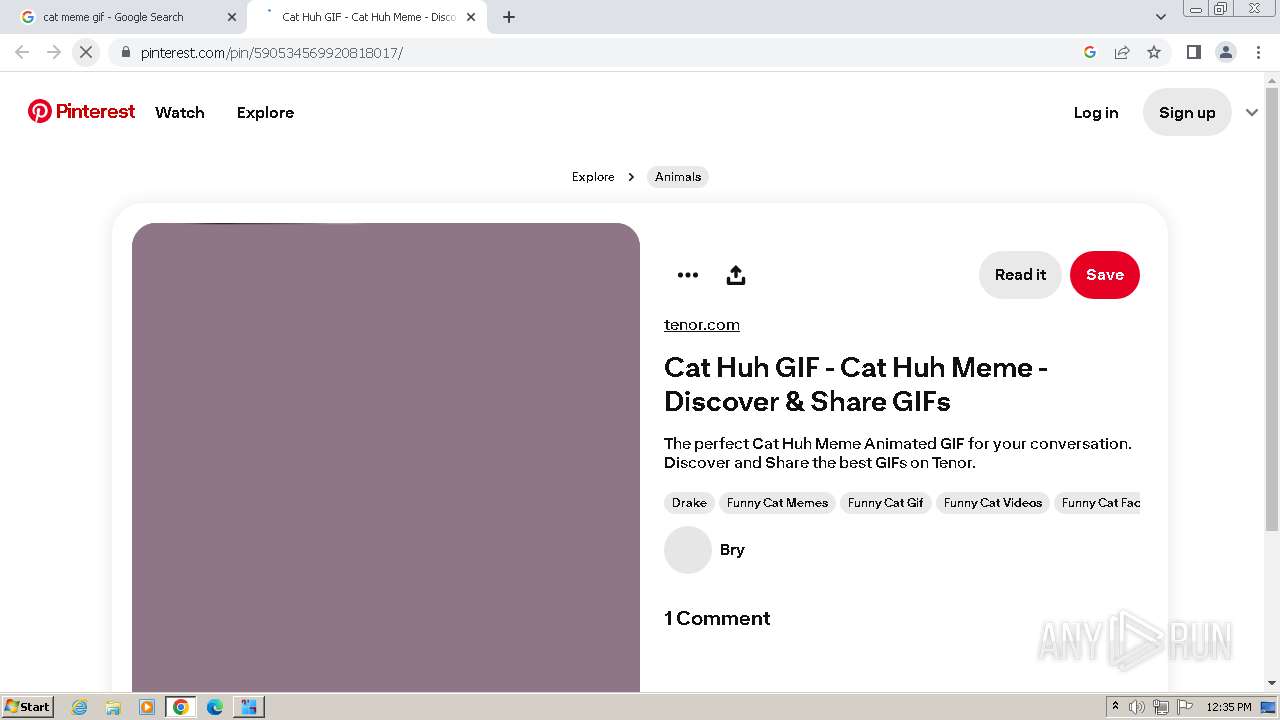
Task: Click the system clock showing 12:35 PM
Action: tap(1229, 707)
